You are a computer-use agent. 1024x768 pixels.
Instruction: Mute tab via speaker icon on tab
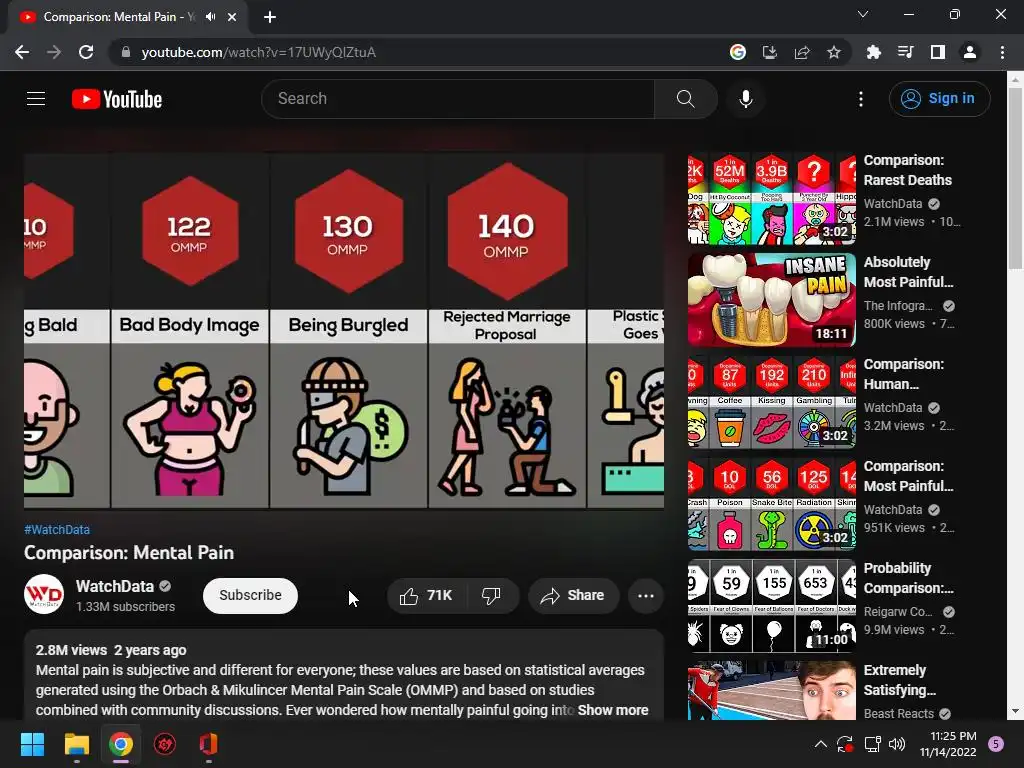[210, 17]
